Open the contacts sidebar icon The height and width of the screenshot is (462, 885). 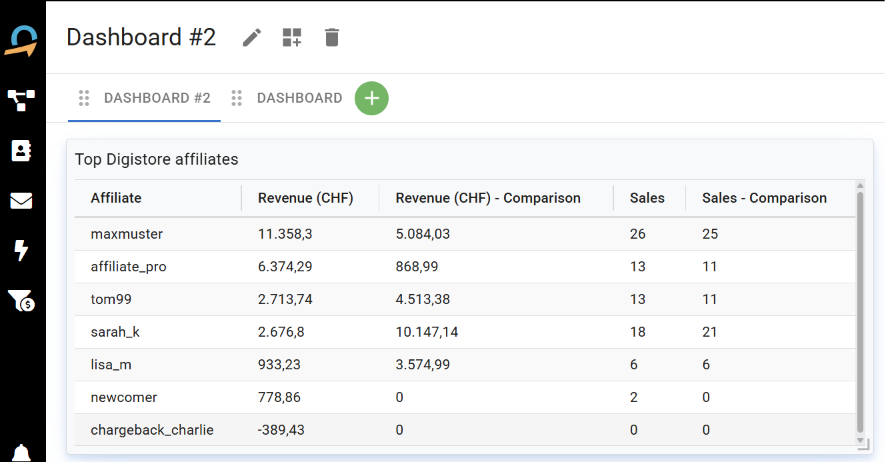tap(21, 151)
